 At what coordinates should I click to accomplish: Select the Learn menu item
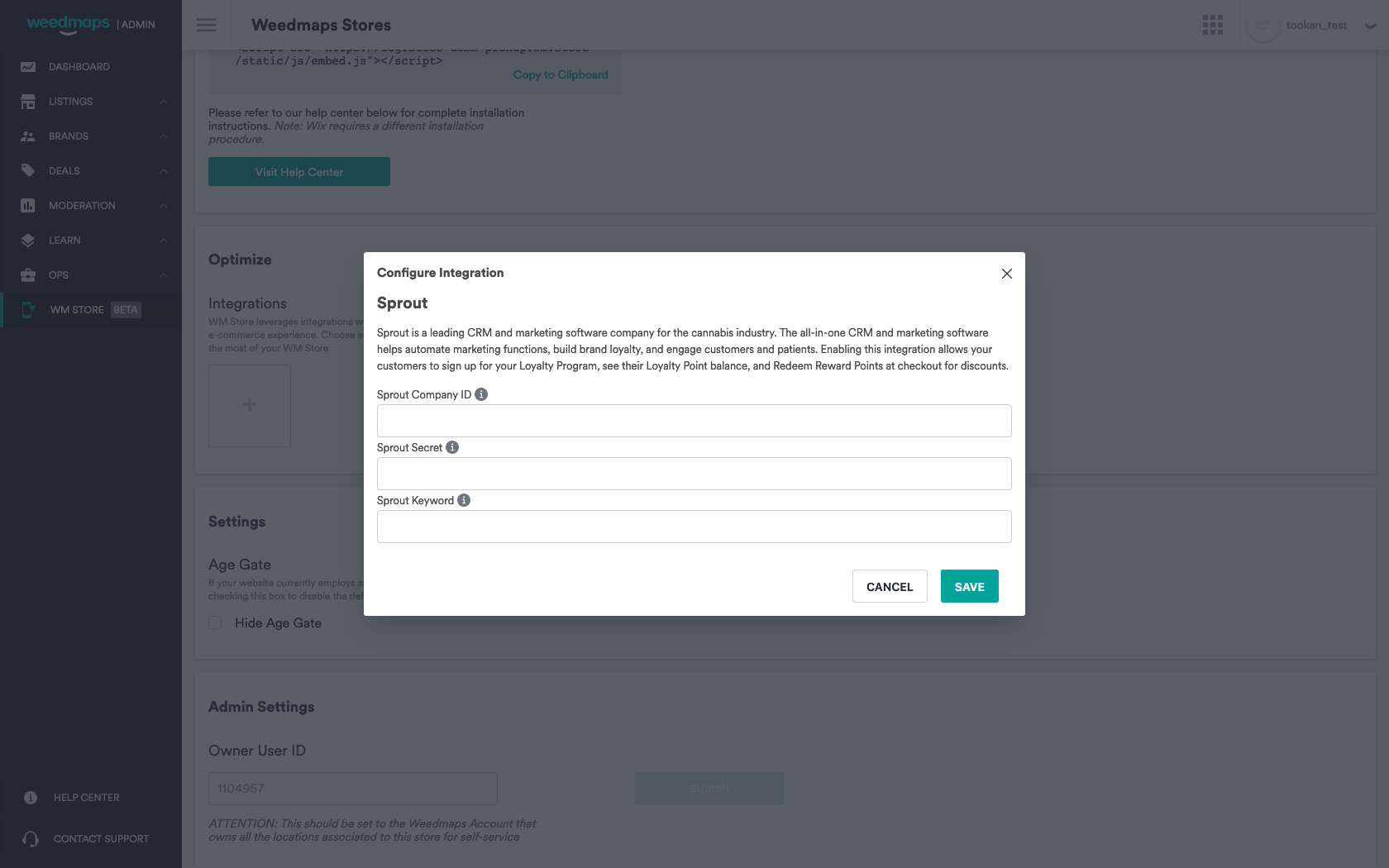point(64,240)
